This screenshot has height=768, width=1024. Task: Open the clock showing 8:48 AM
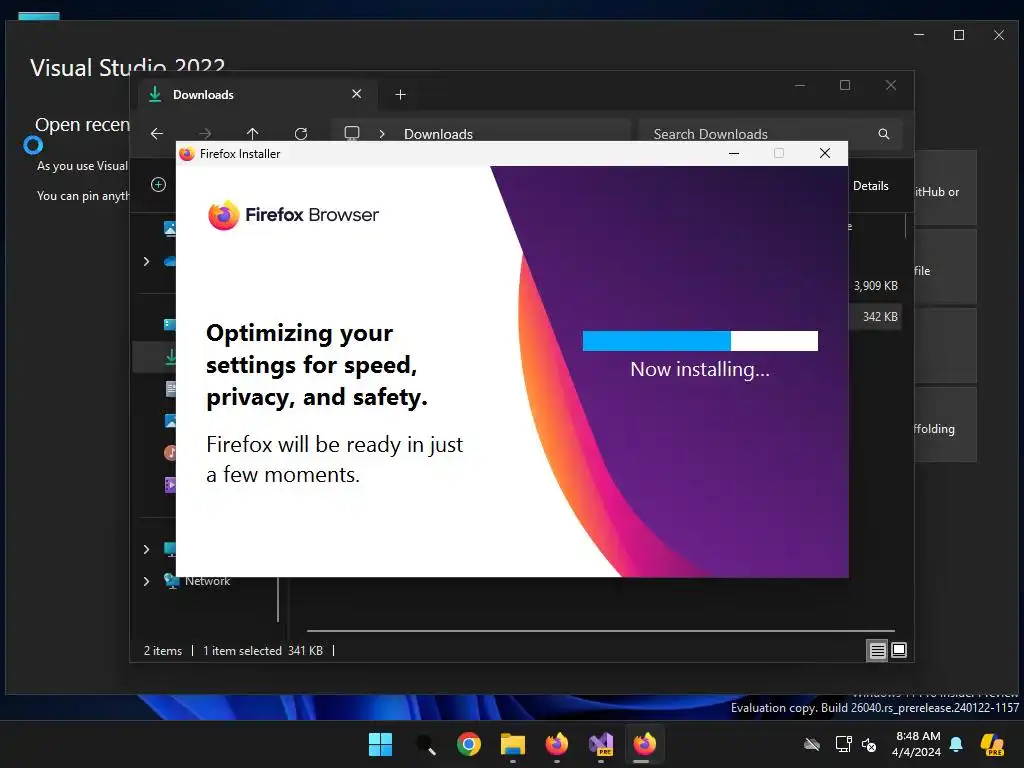tap(916, 744)
